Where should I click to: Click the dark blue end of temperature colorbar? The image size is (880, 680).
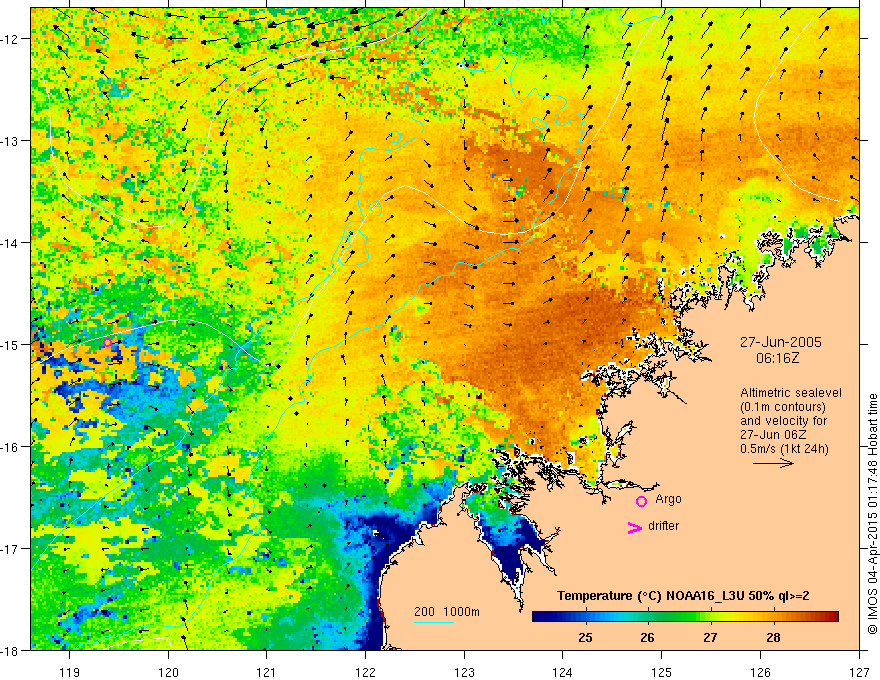point(540,617)
